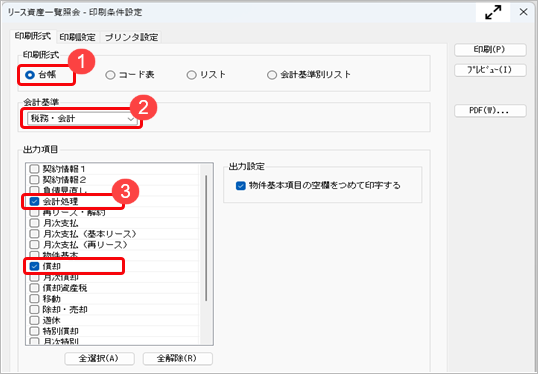Switch to the プリンタ設定 tab
Screen dimensions: 538x374
click(131, 37)
